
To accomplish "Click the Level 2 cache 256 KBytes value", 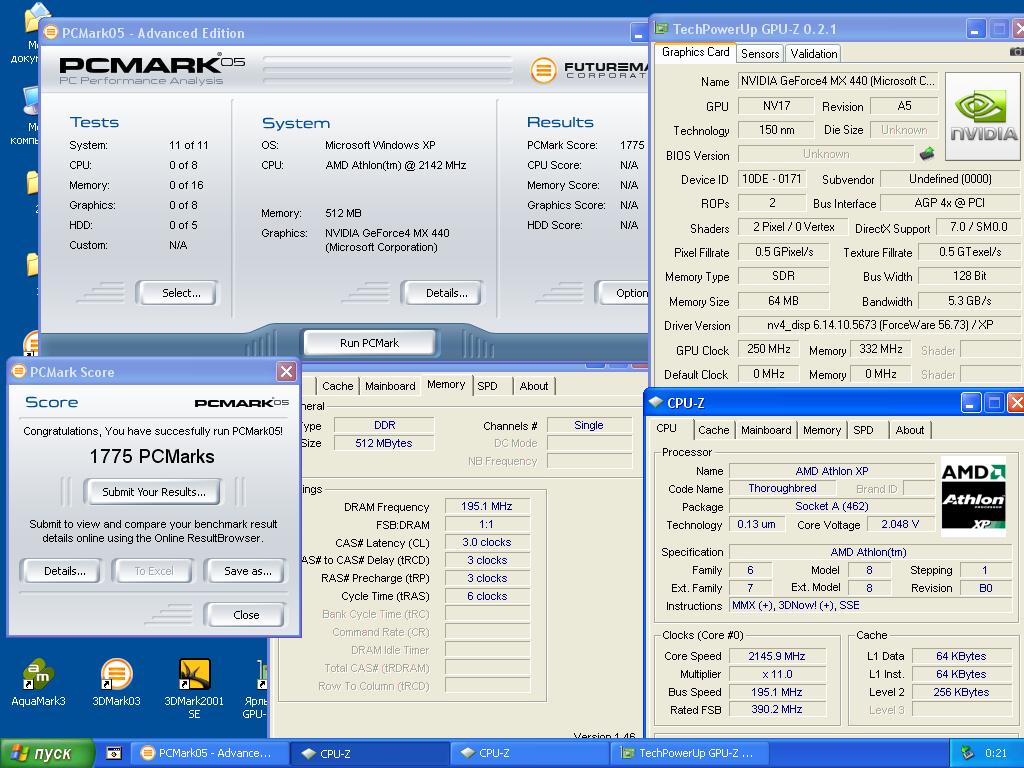I will tap(961, 692).
